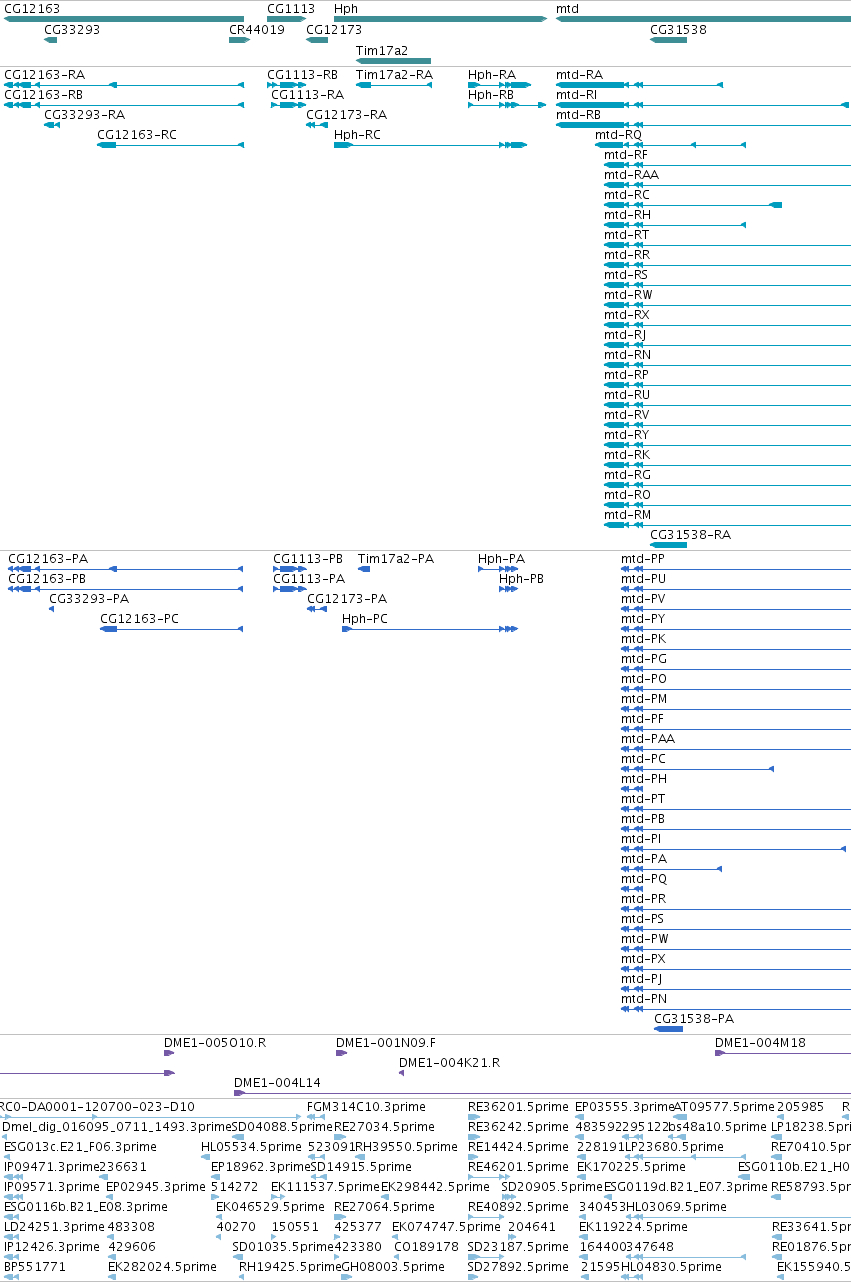Viewport: 851px width, 1282px height.
Task: Click the CG1113-PB protein label
Action: tap(308, 559)
